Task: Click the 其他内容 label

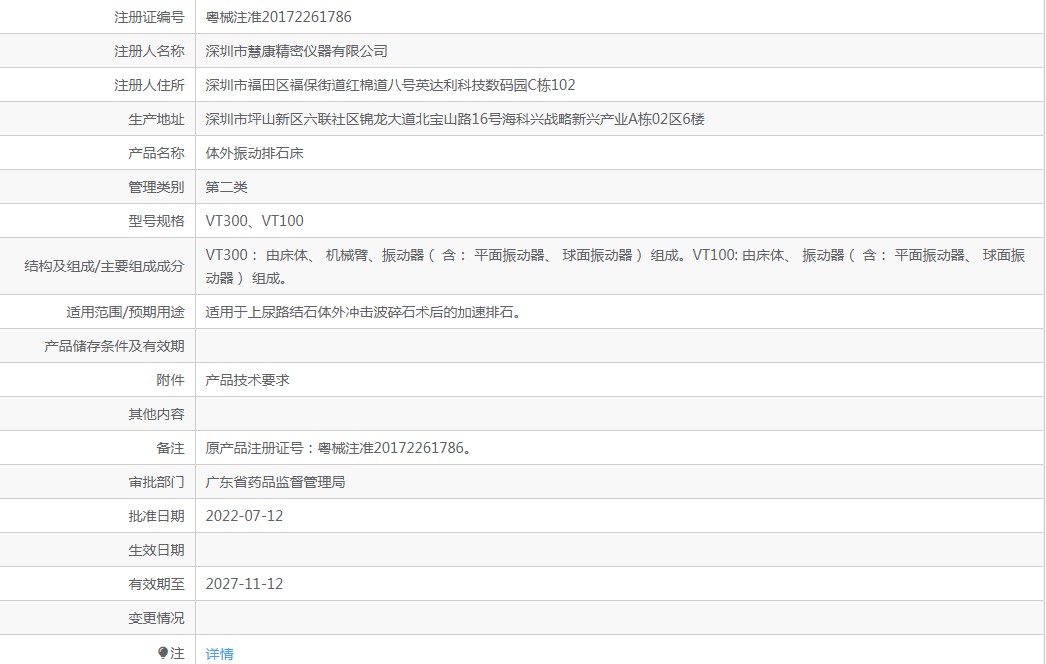Action: (x=156, y=414)
